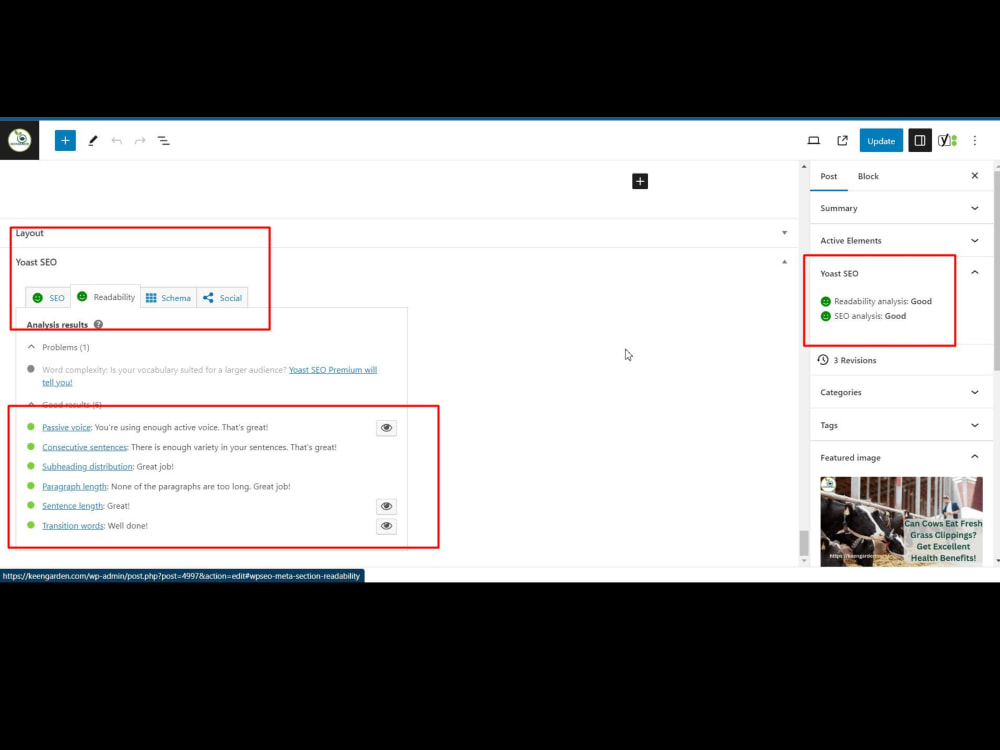The width and height of the screenshot is (1000, 750).
Task: Open the Document overview list icon
Action: (163, 140)
